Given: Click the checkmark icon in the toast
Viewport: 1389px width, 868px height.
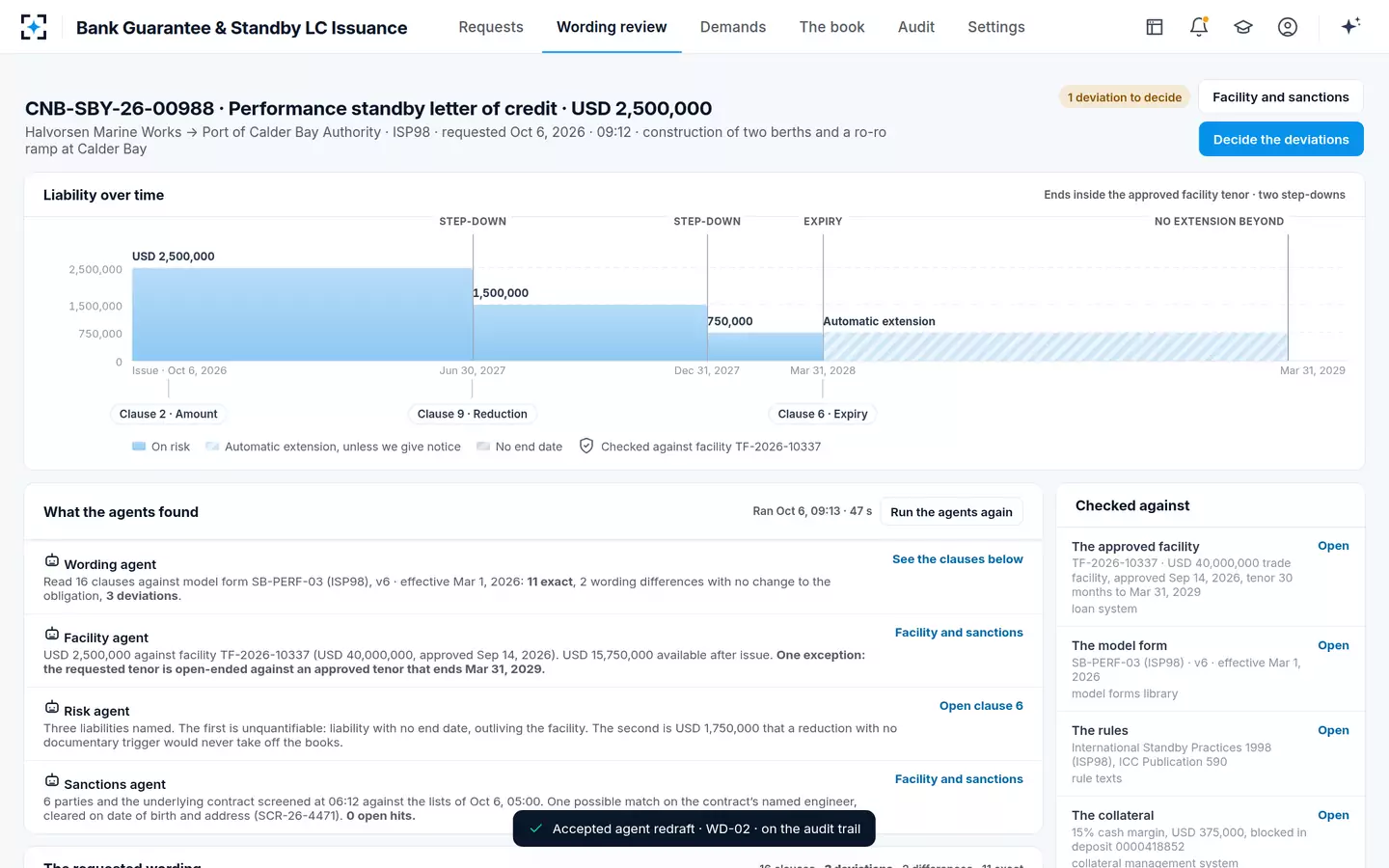Looking at the screenshot, I should click(535, 828).
